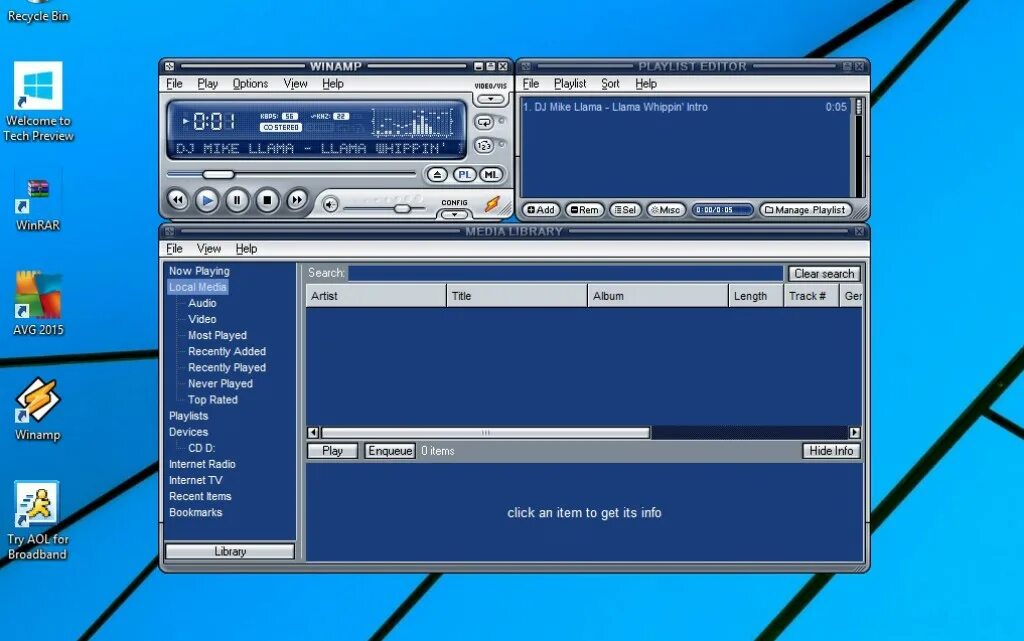This screenshot has width=1024, height=641.
Task: Select the Most Played view
Action: click(217, 336)
